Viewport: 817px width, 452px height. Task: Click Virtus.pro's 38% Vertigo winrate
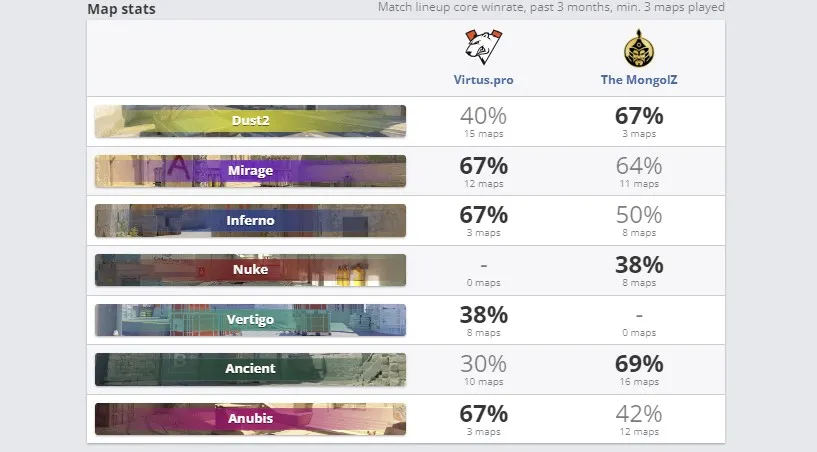pyautogui.click(x=484, y=315)
